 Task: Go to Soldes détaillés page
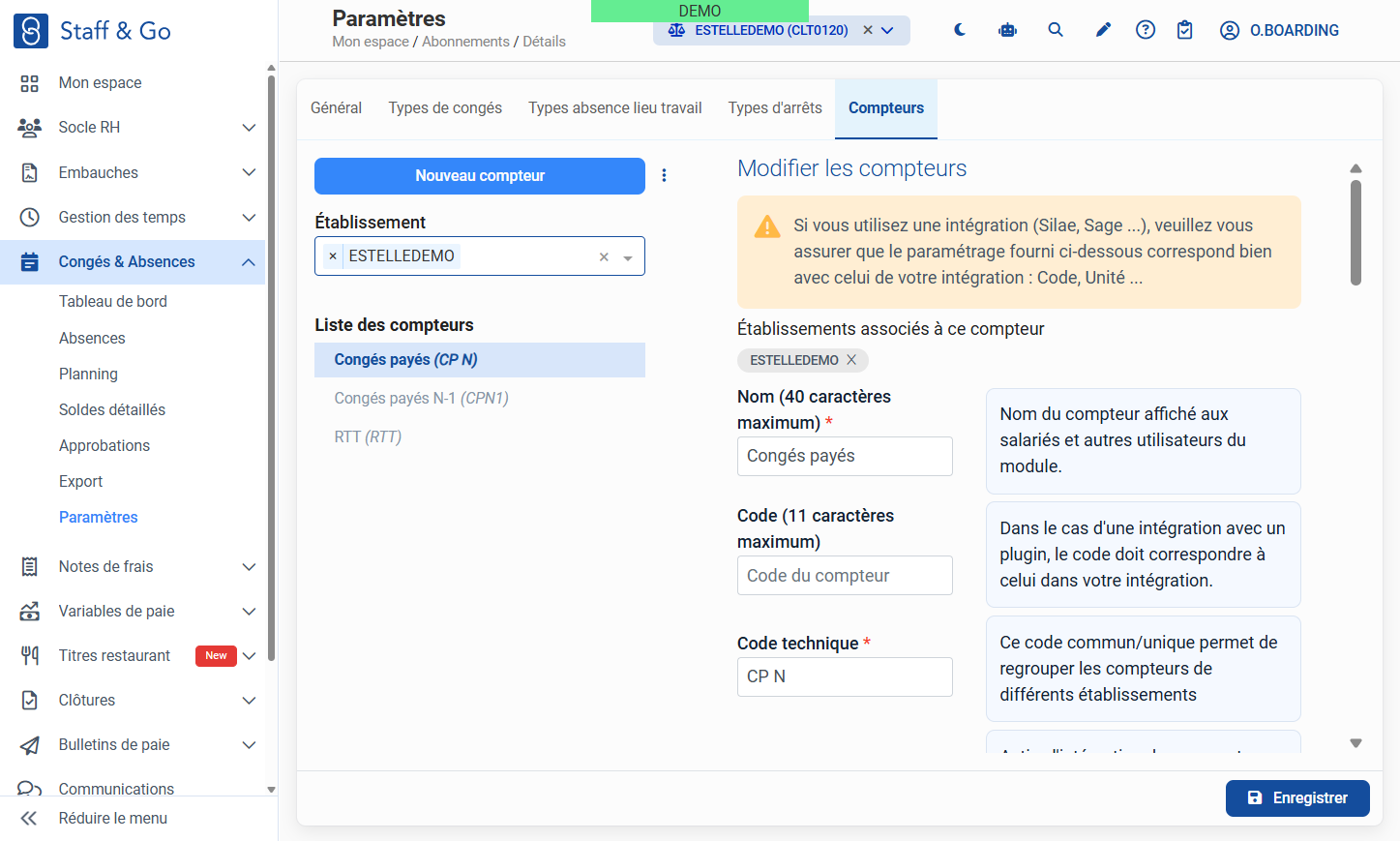112,409
